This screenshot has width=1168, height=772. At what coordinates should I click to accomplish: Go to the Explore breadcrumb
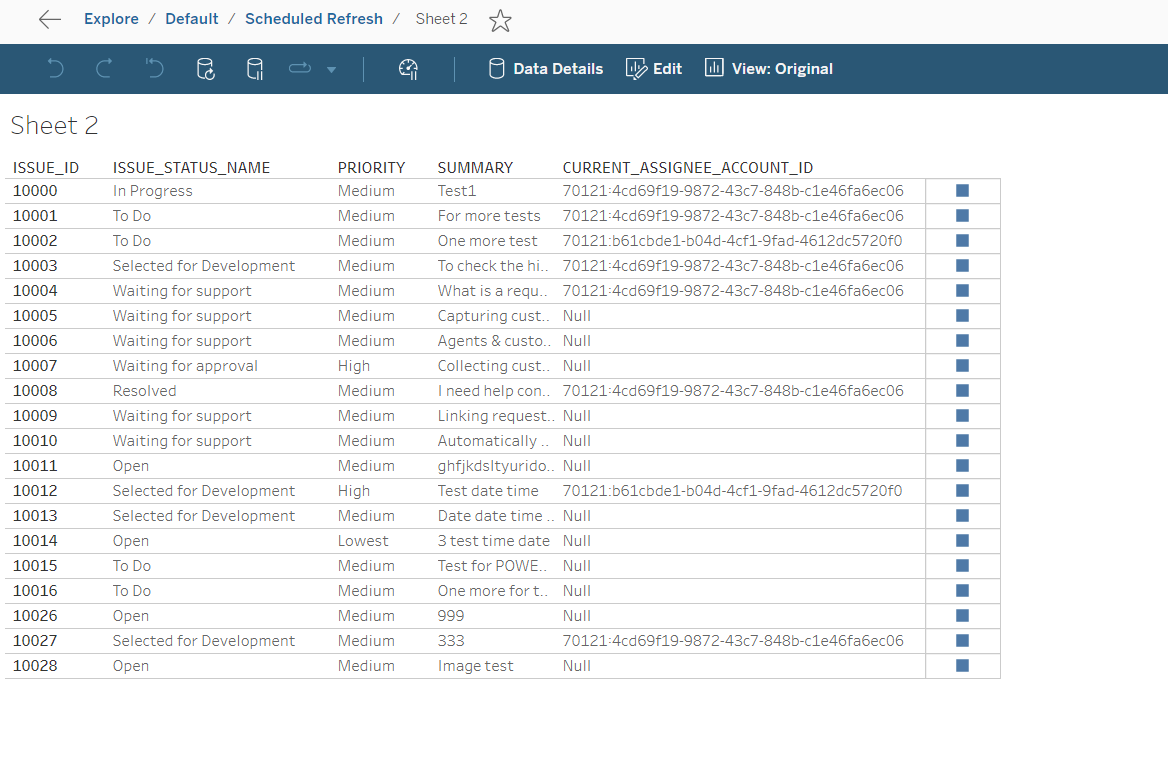click(x=111, y=19)
